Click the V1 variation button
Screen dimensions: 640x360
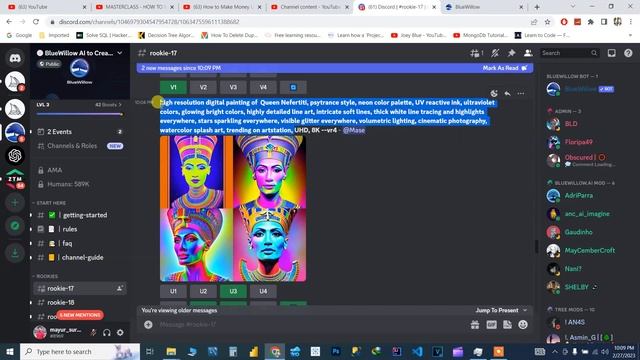[173, 87]
